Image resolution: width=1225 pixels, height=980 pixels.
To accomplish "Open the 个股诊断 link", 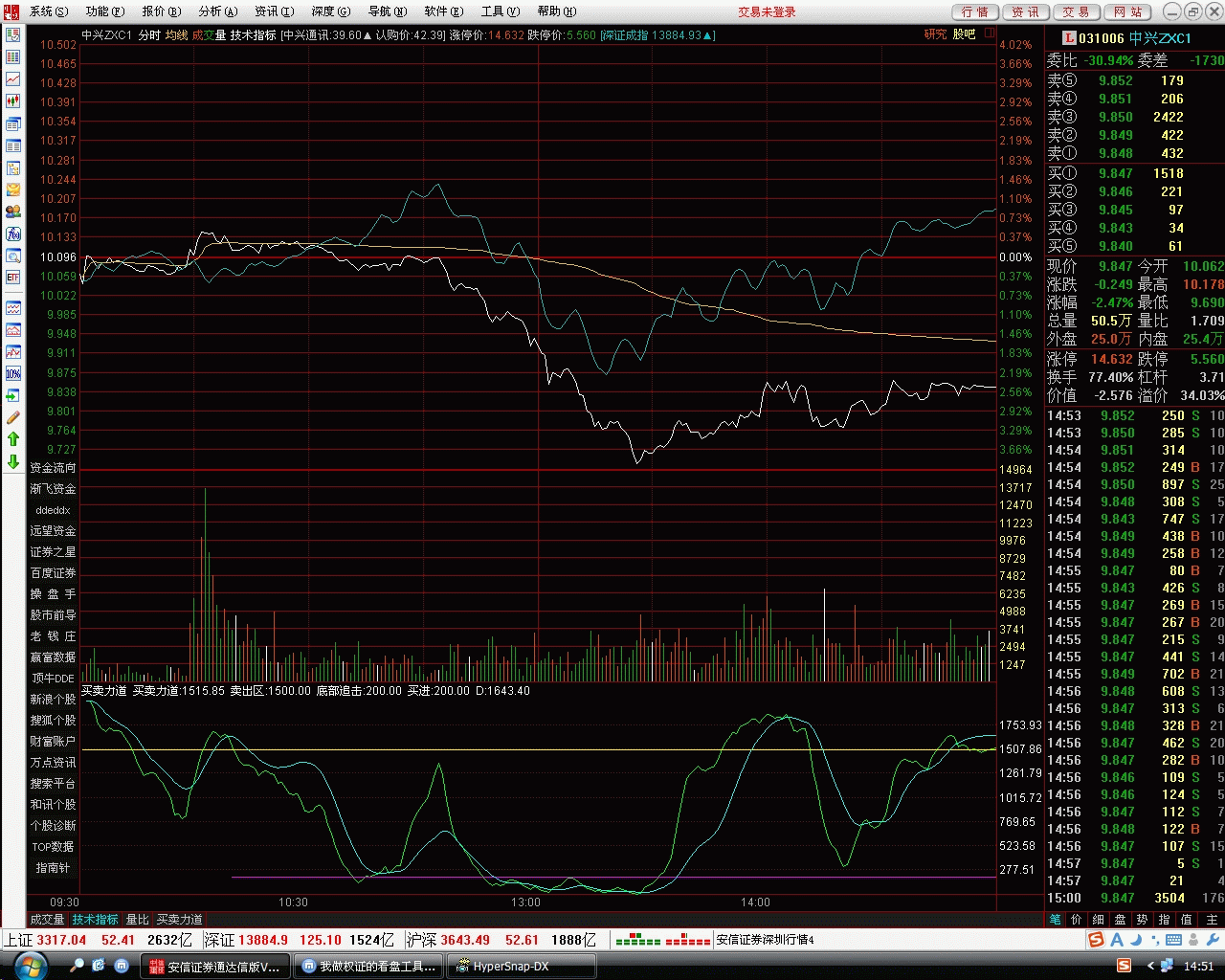I will [x=53, y=826].
